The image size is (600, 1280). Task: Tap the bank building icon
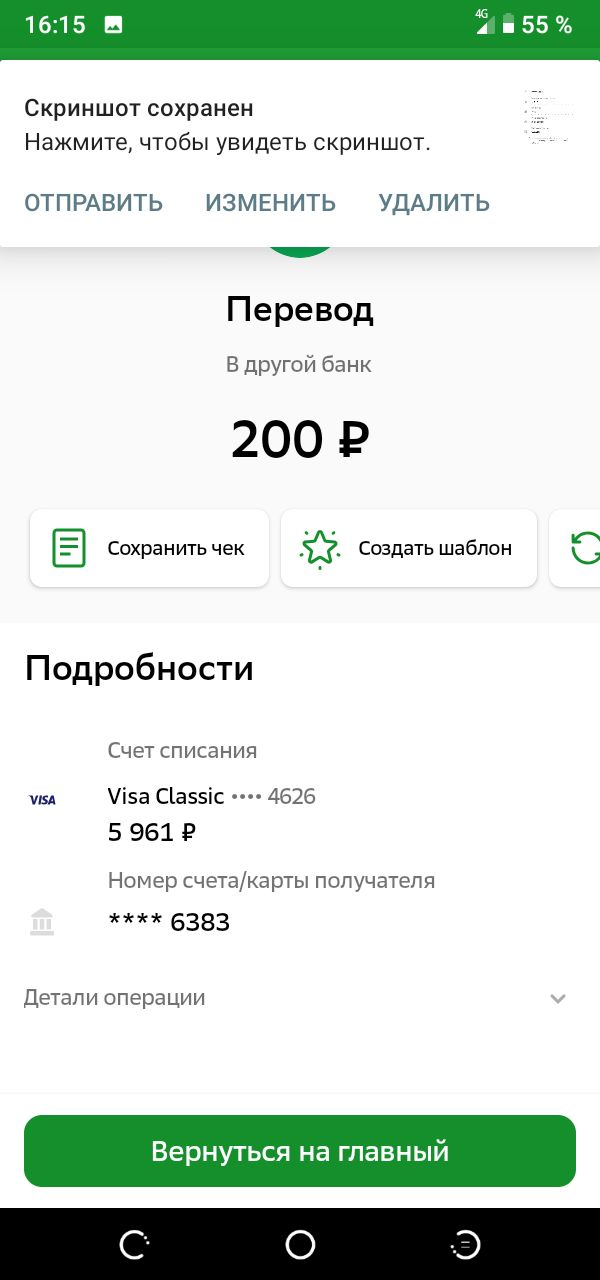pyautogui.click(x=42, y=921)
